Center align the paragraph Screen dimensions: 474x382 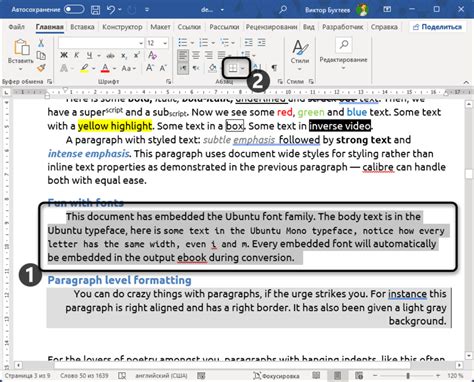pyautogui.click(x=196, y=55)
